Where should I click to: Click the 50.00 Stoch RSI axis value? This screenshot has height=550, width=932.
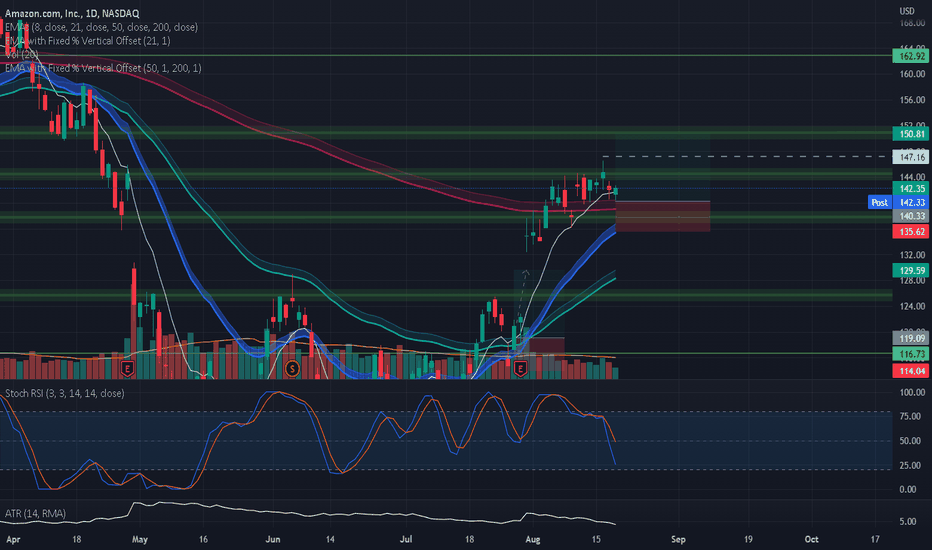pyautogui.click(x=911, y=441)
